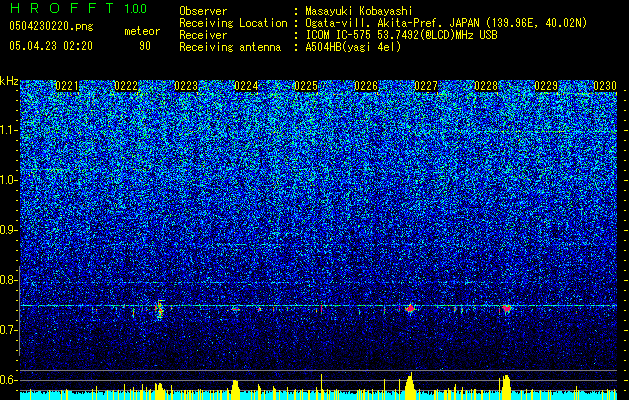Click the 0230 time marker
Screen dimensions: 629x400
(605, 86)
